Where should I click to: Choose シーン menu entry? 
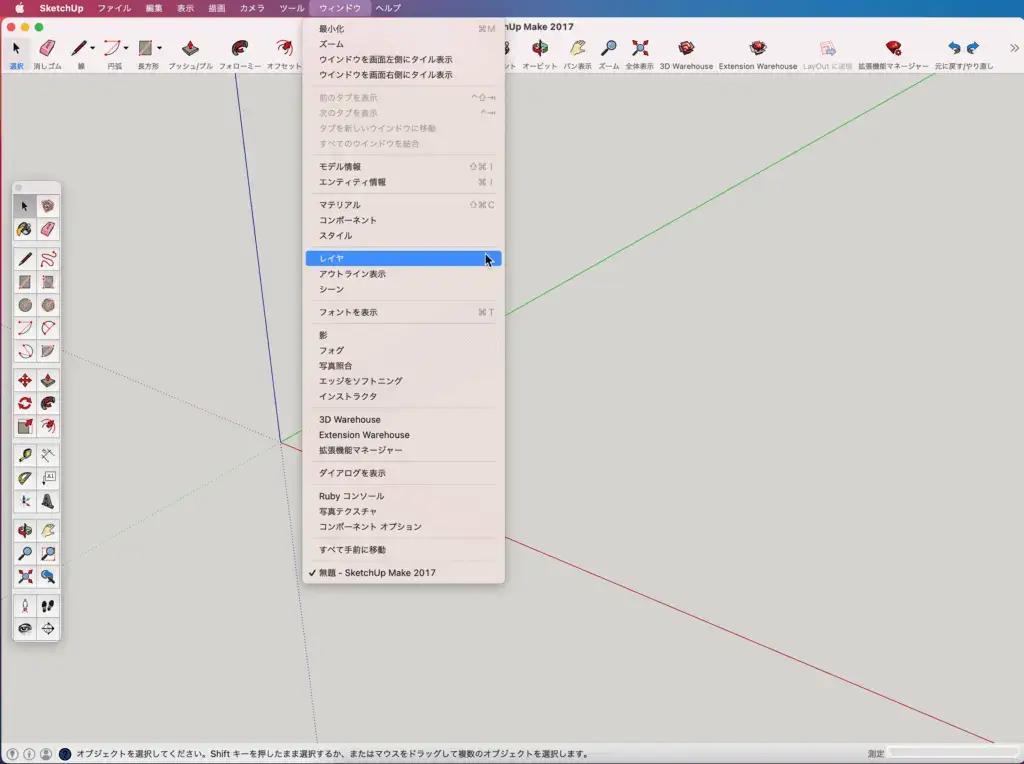pos(404,289)
